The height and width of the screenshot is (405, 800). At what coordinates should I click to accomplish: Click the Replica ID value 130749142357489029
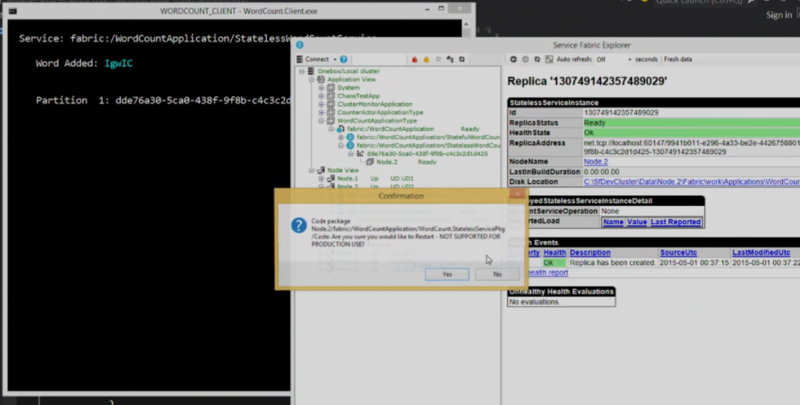pyautogui.click(x=621, y=113)
